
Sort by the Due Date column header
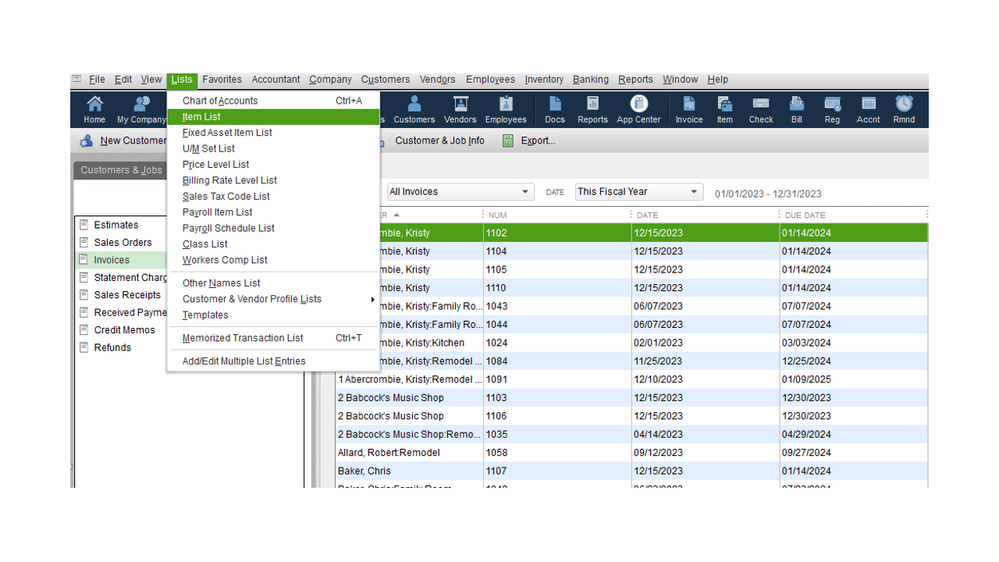805,215
